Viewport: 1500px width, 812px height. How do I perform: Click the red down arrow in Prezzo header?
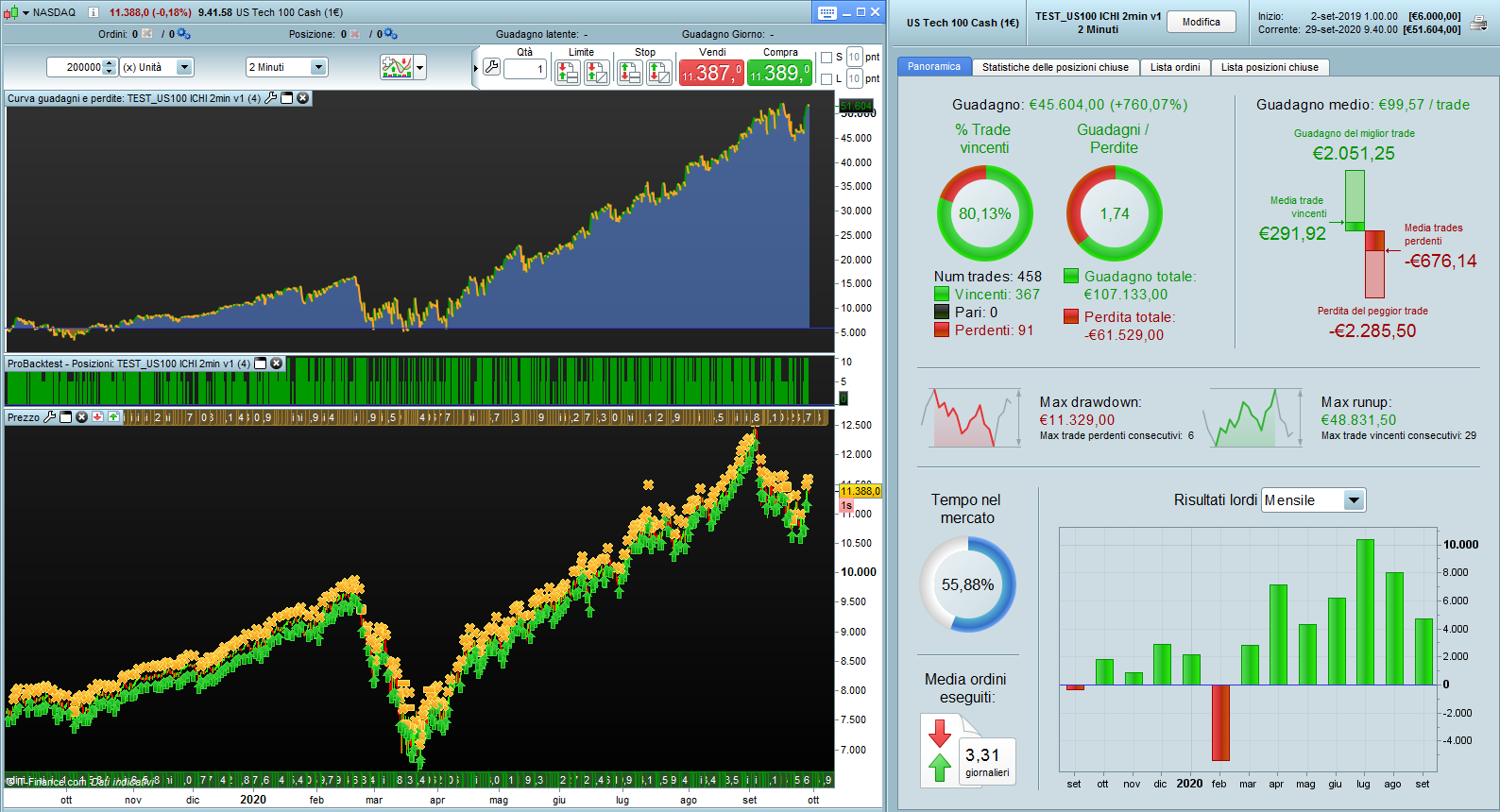pyautogui.click(x=97, y=417)
